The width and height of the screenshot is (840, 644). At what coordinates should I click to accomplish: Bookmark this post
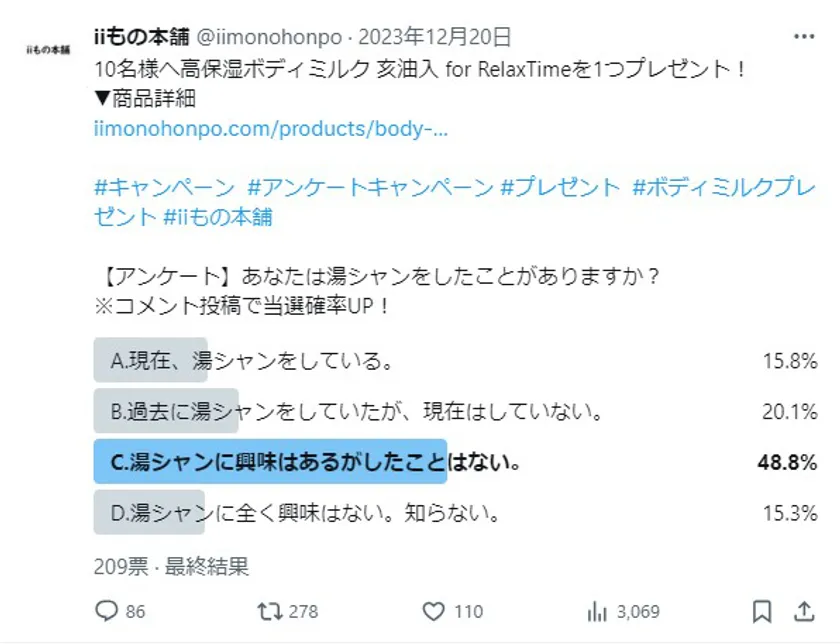point(761,610)
